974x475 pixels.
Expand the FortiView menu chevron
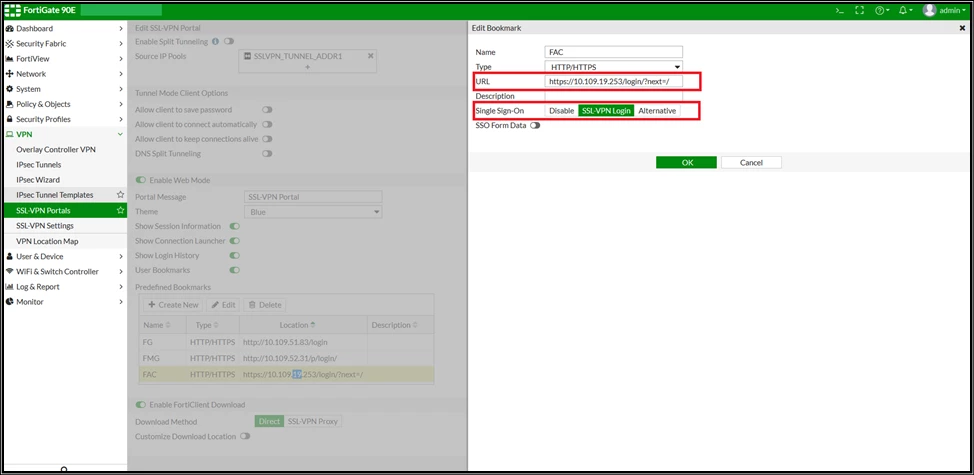click(121, 59)
